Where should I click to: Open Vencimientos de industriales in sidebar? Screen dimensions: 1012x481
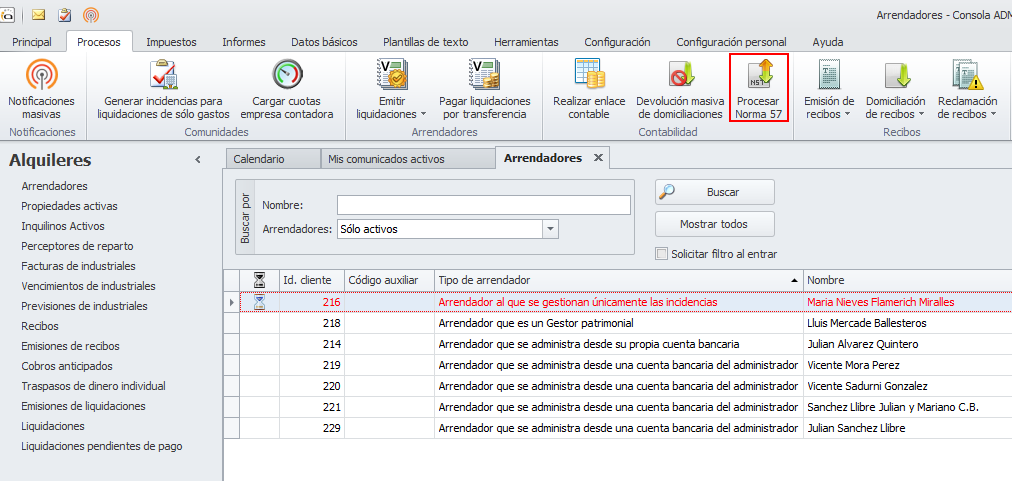click(x=88, y=286)
